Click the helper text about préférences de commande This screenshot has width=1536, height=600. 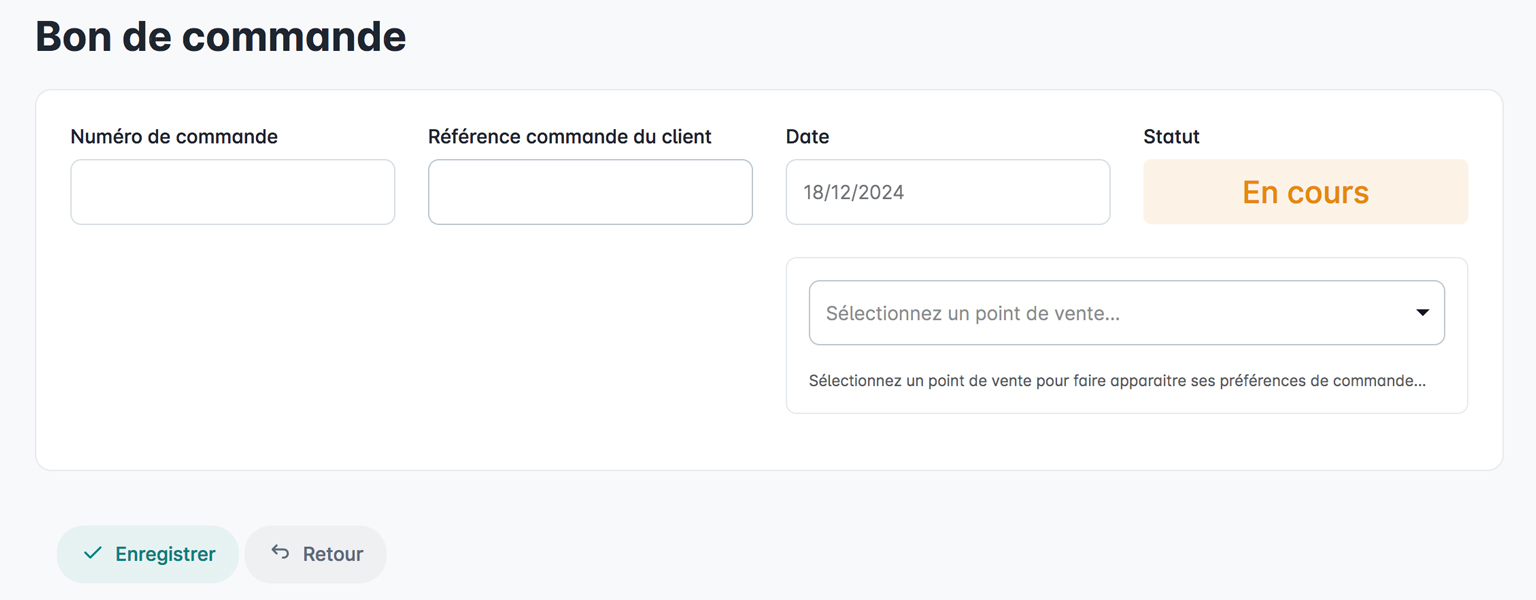(x=1117, y=381)
